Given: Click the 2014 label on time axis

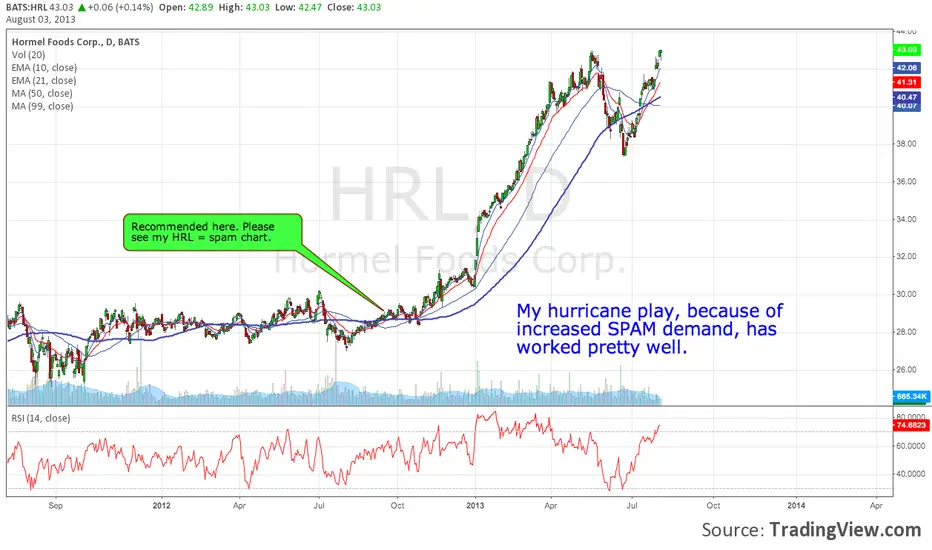Looking at the screenshot, I should pyautogui.click(x=796, y=505).
